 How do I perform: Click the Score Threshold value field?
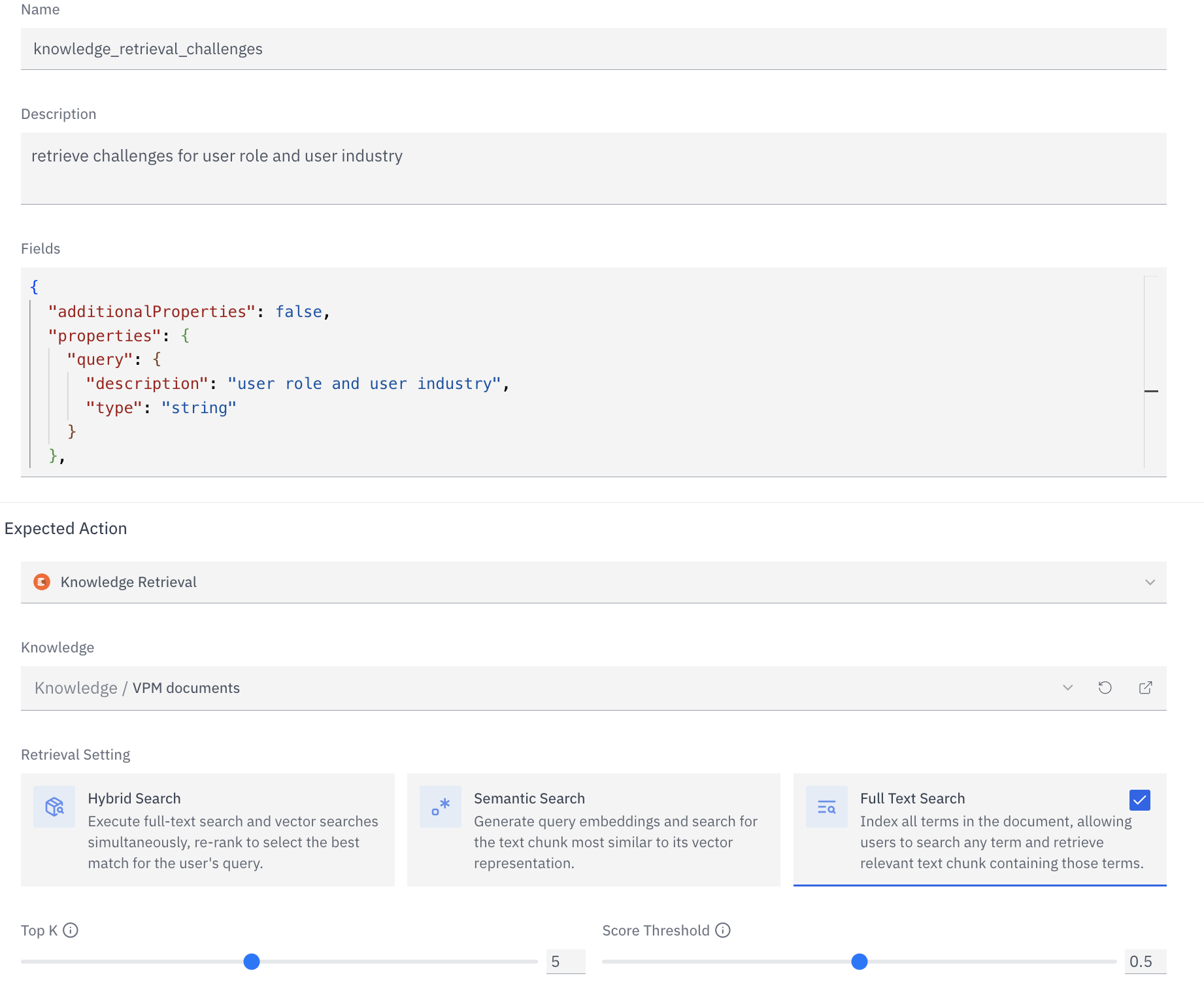coord(1145,962)
